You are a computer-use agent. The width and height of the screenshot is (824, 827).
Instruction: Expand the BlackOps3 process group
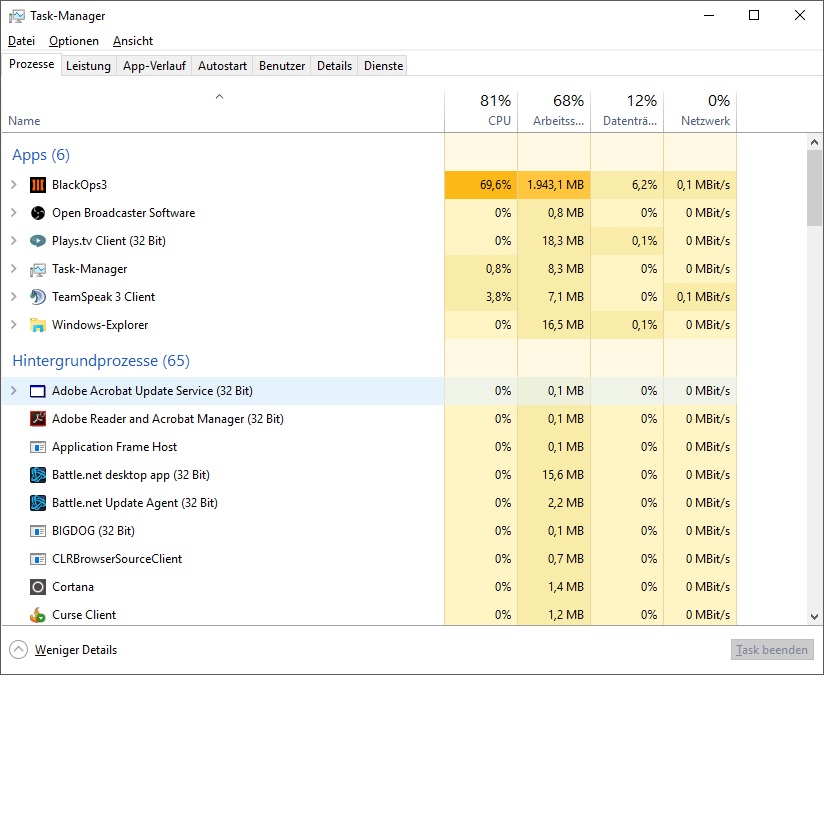[14, 185]
